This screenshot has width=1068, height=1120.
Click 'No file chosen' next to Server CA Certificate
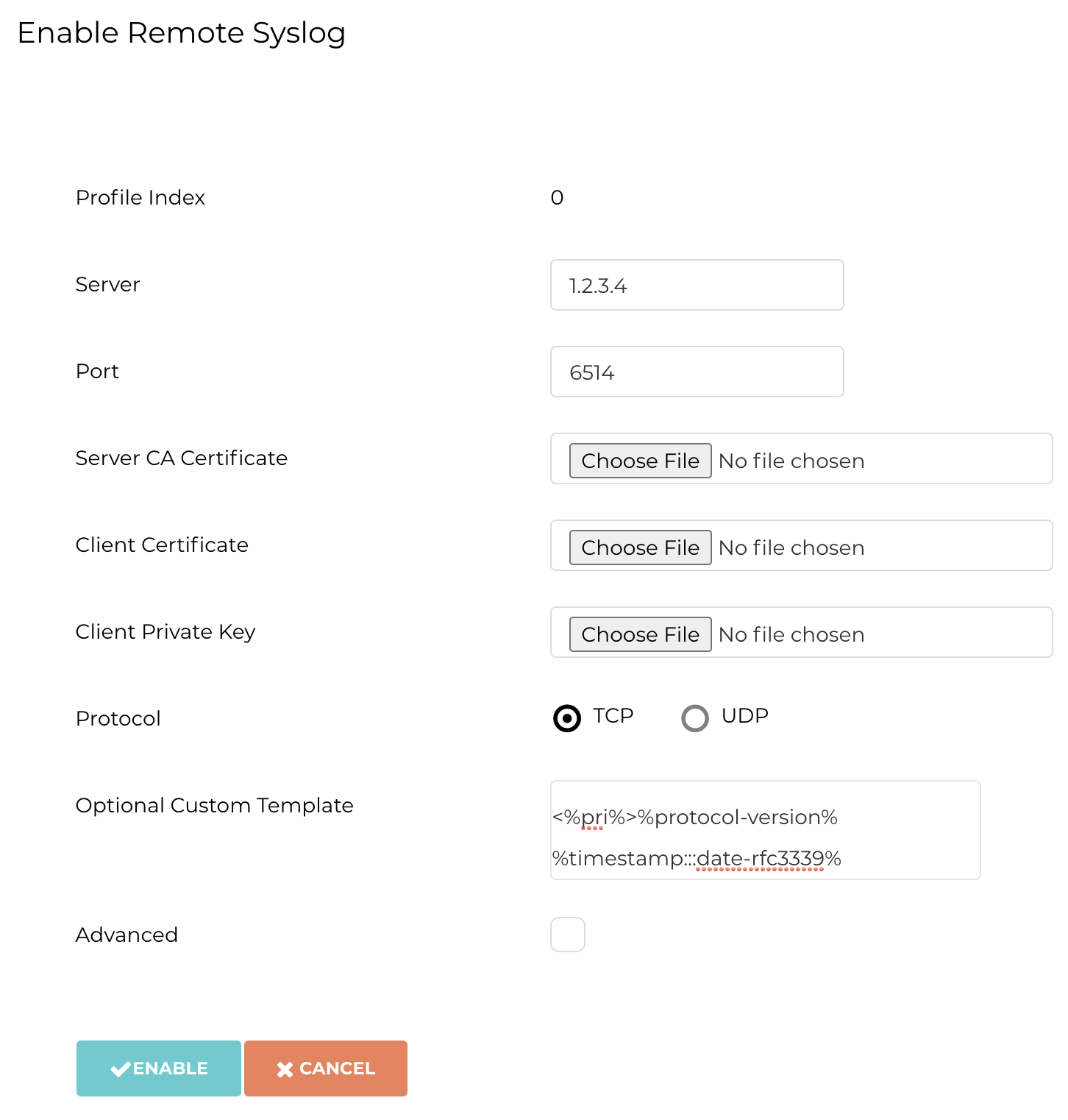click(791, 460)
